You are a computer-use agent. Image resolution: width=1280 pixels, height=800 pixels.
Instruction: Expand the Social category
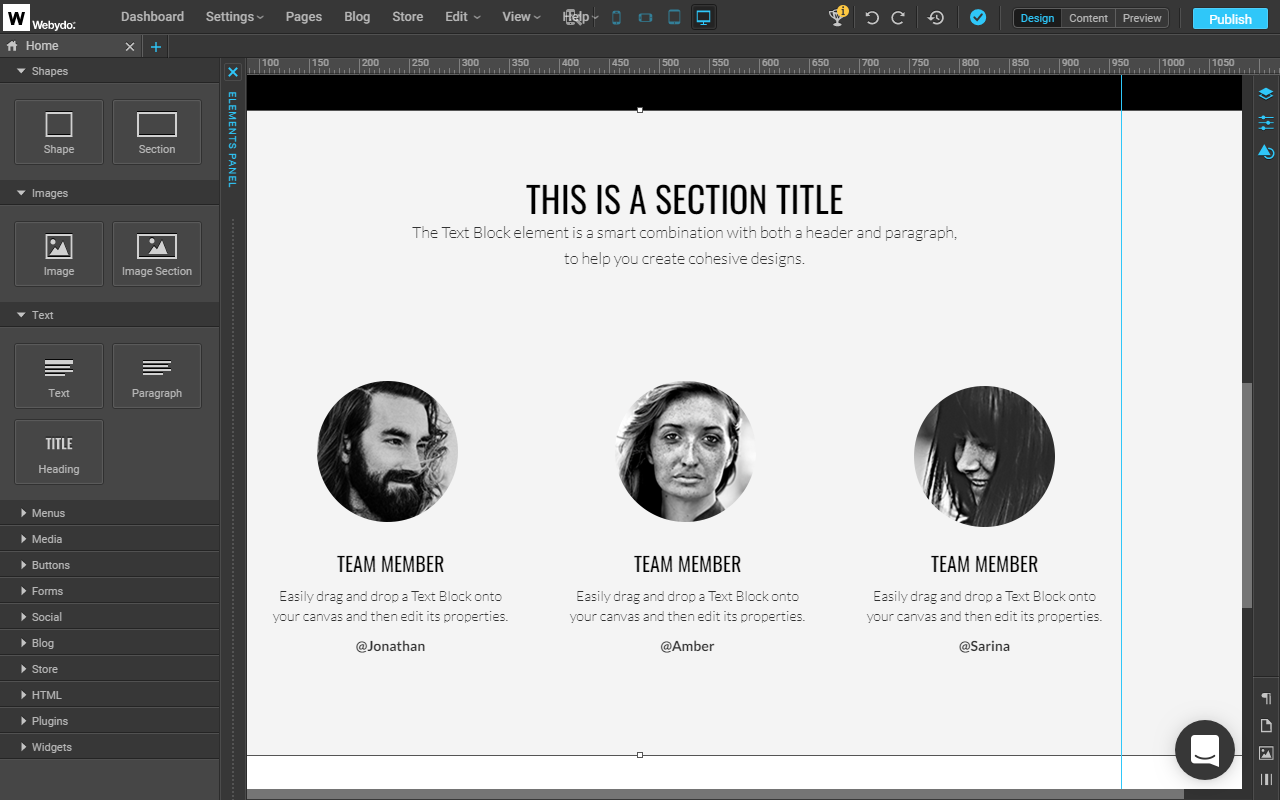110,617
